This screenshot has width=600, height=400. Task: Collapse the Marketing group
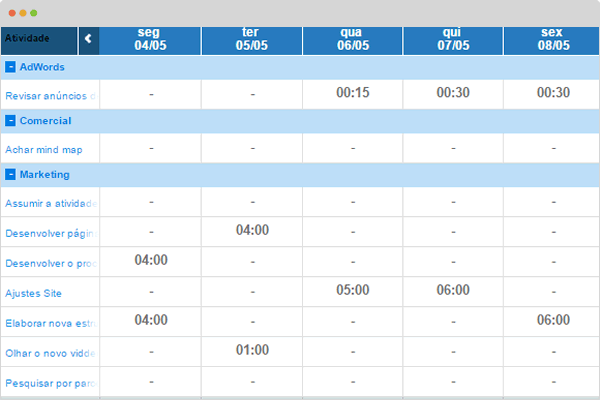pos(10,175)
